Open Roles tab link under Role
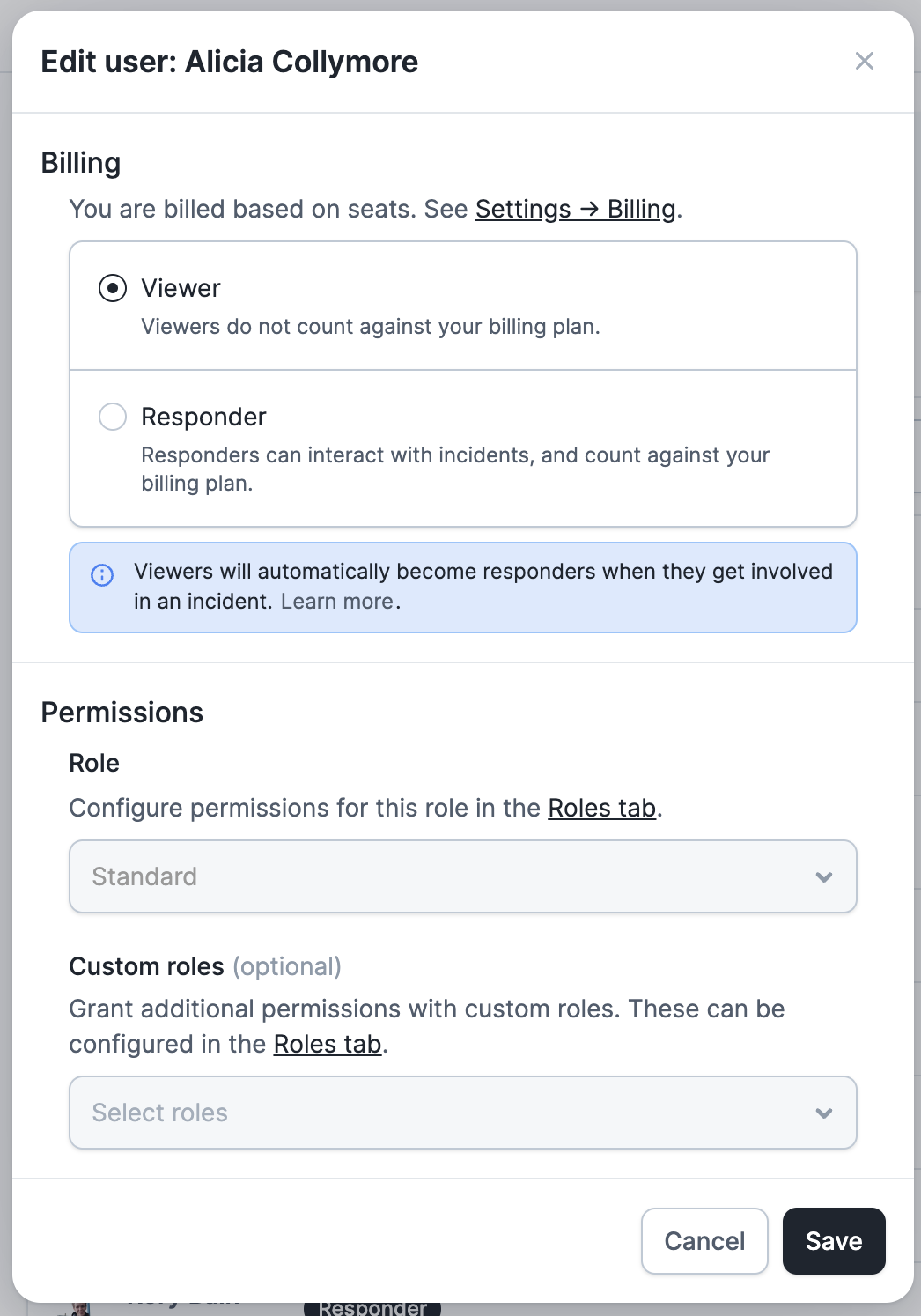This screenshot has width=921, height=1316. tap(601, 808)
